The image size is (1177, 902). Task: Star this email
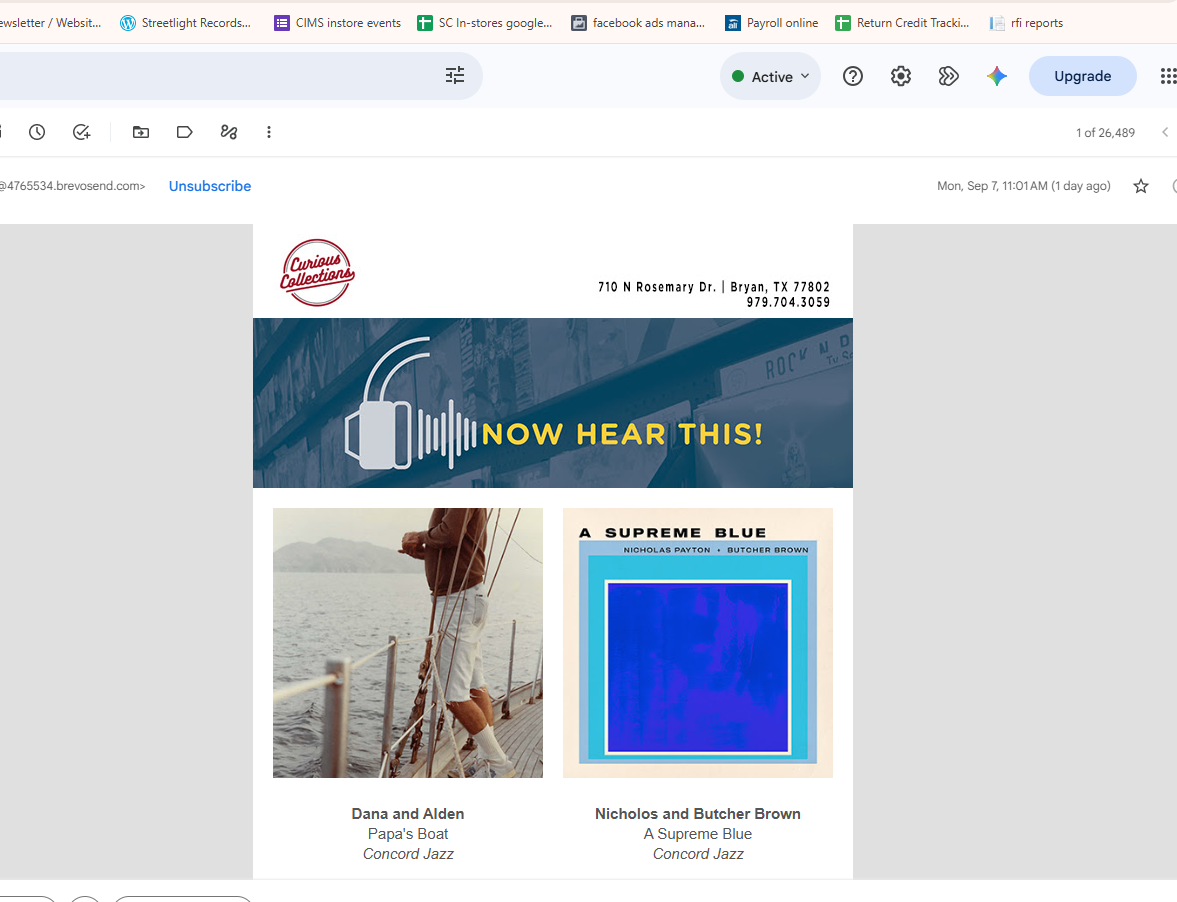tap(1141, 186)
